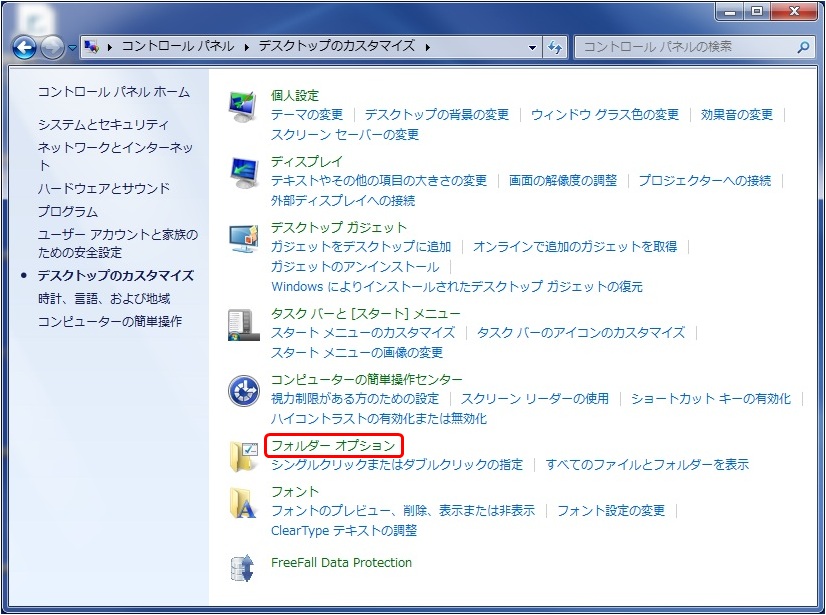The height and width of the screenshot is (615, 826).
Task: Click the フォルダー オプション folder icon
Action: pyautogui.click(x=244, y=455)
